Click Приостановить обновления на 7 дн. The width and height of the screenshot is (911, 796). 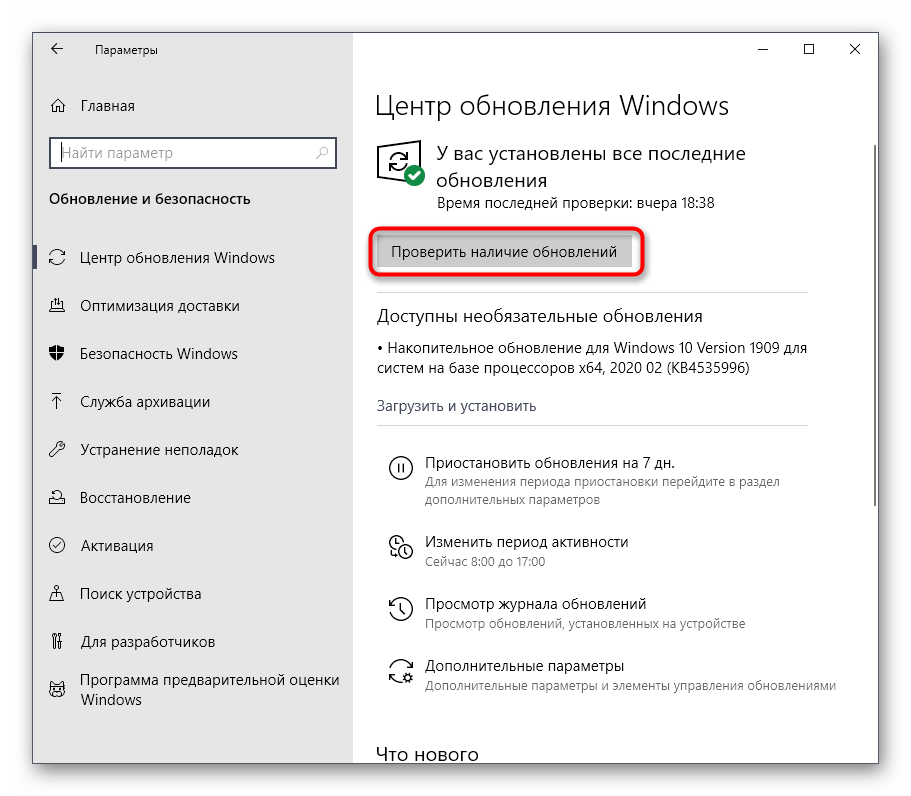[549, 463]
